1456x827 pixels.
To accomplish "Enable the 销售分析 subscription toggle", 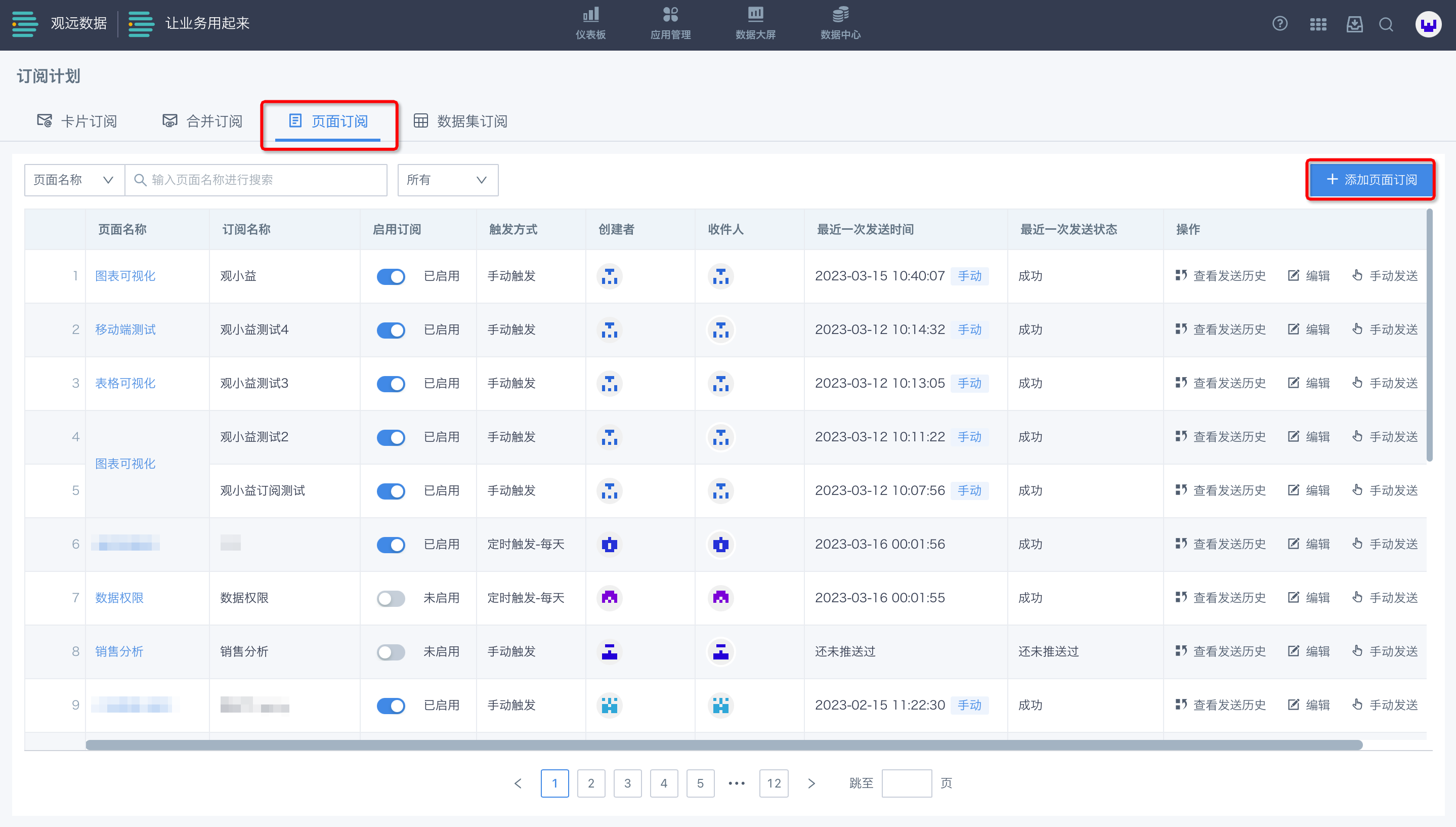I will tap(391, 652).
